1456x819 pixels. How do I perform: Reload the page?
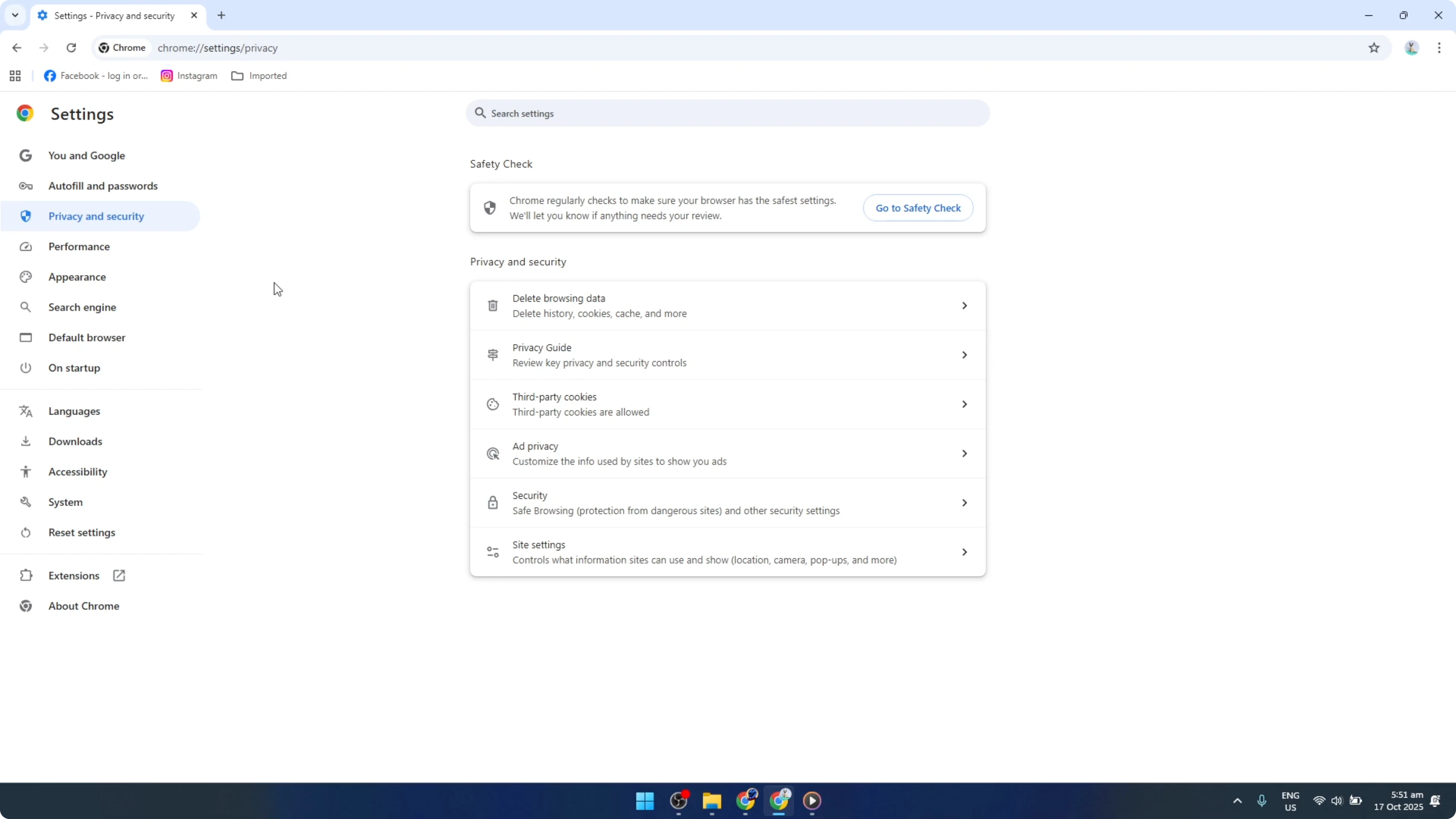coord(71,47)
